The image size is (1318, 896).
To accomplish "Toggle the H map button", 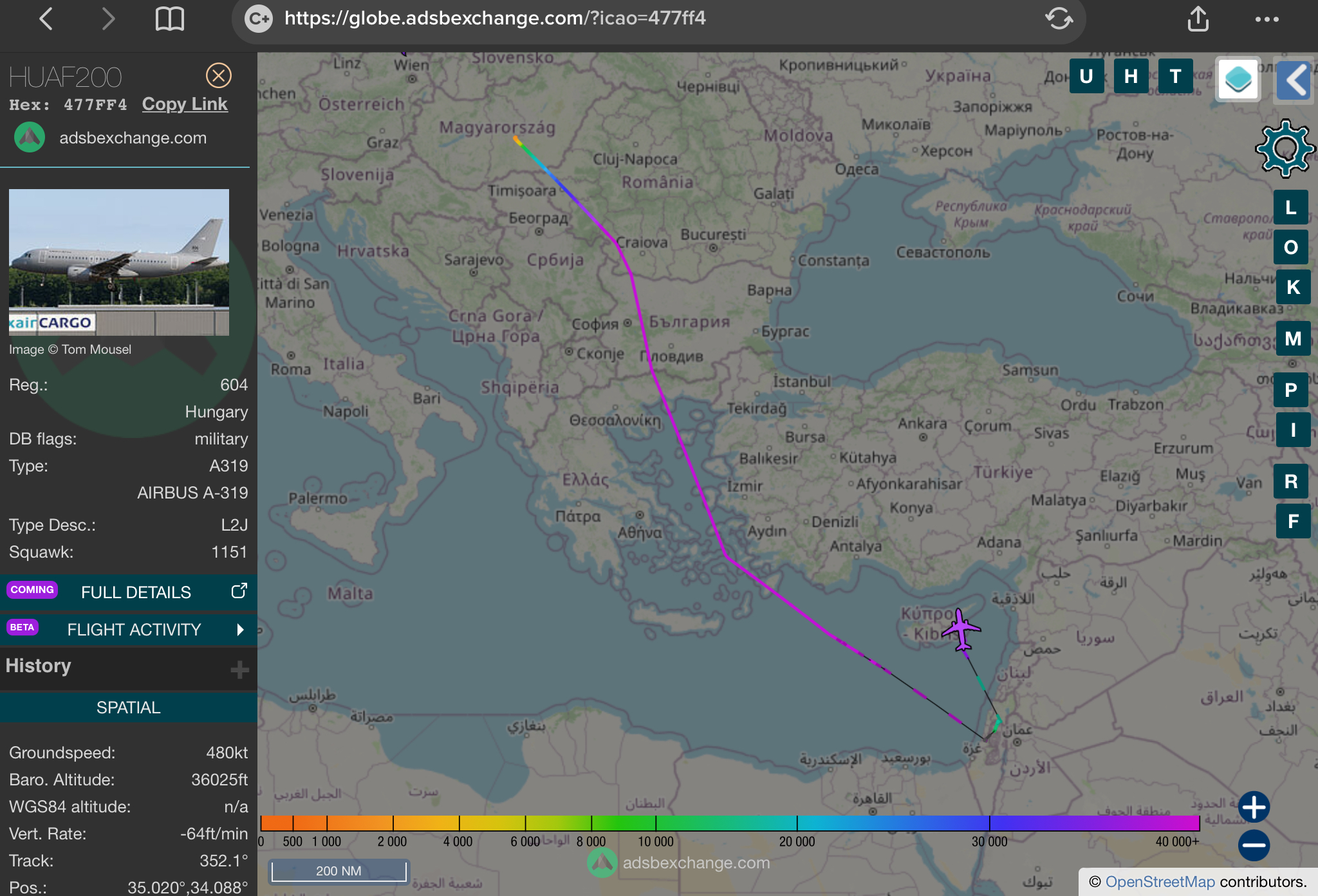I will (x=1131, y=77).
